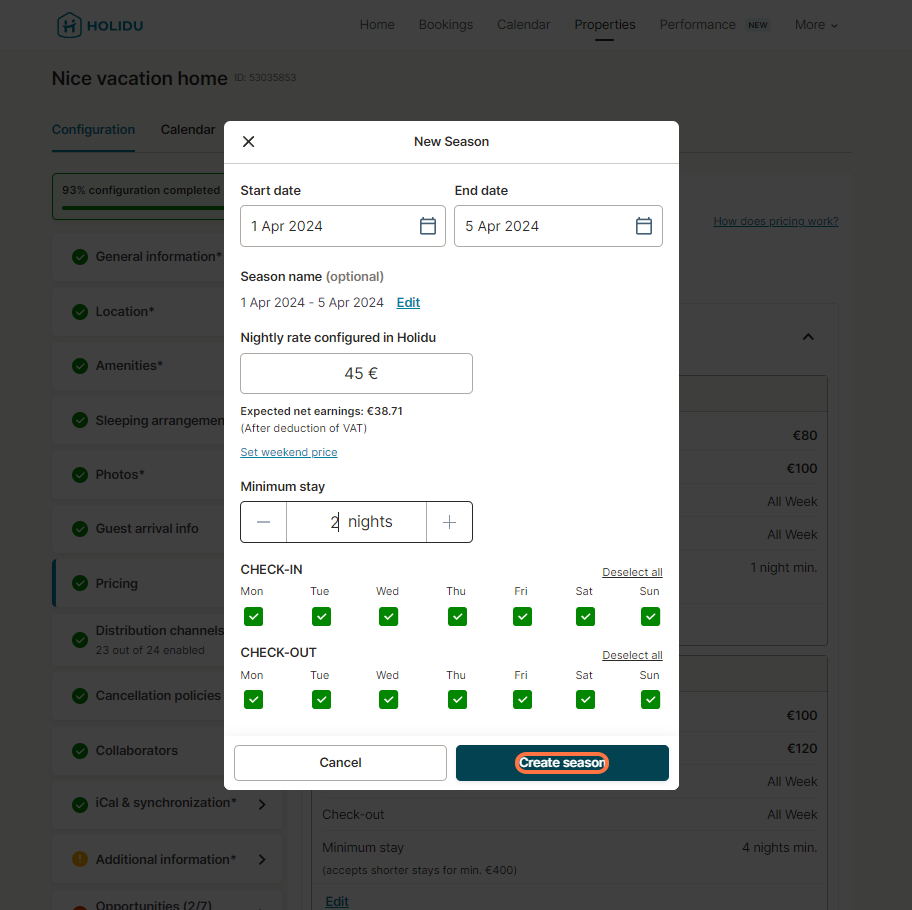This screenshot has width=912, height=910.
Task: Increase minimum stay with the plus icon
Action: (x=449, y=522)
